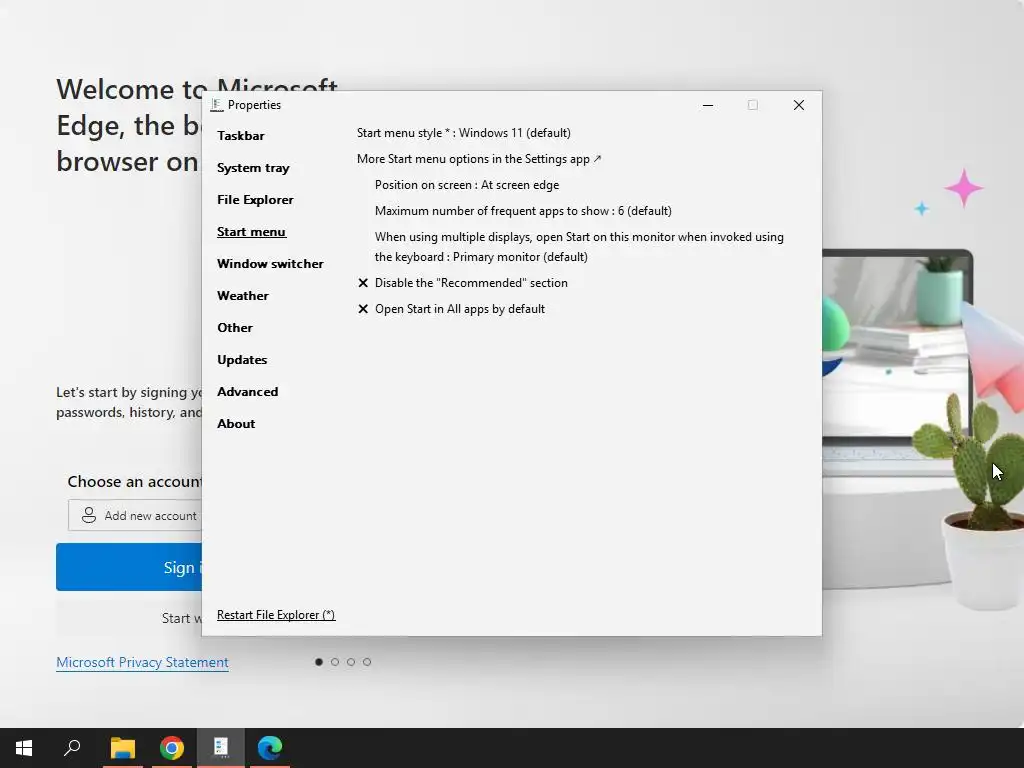Launch File Explorer from taskbar
This screenshot has width=1024, height=768.
coord(123,748)
